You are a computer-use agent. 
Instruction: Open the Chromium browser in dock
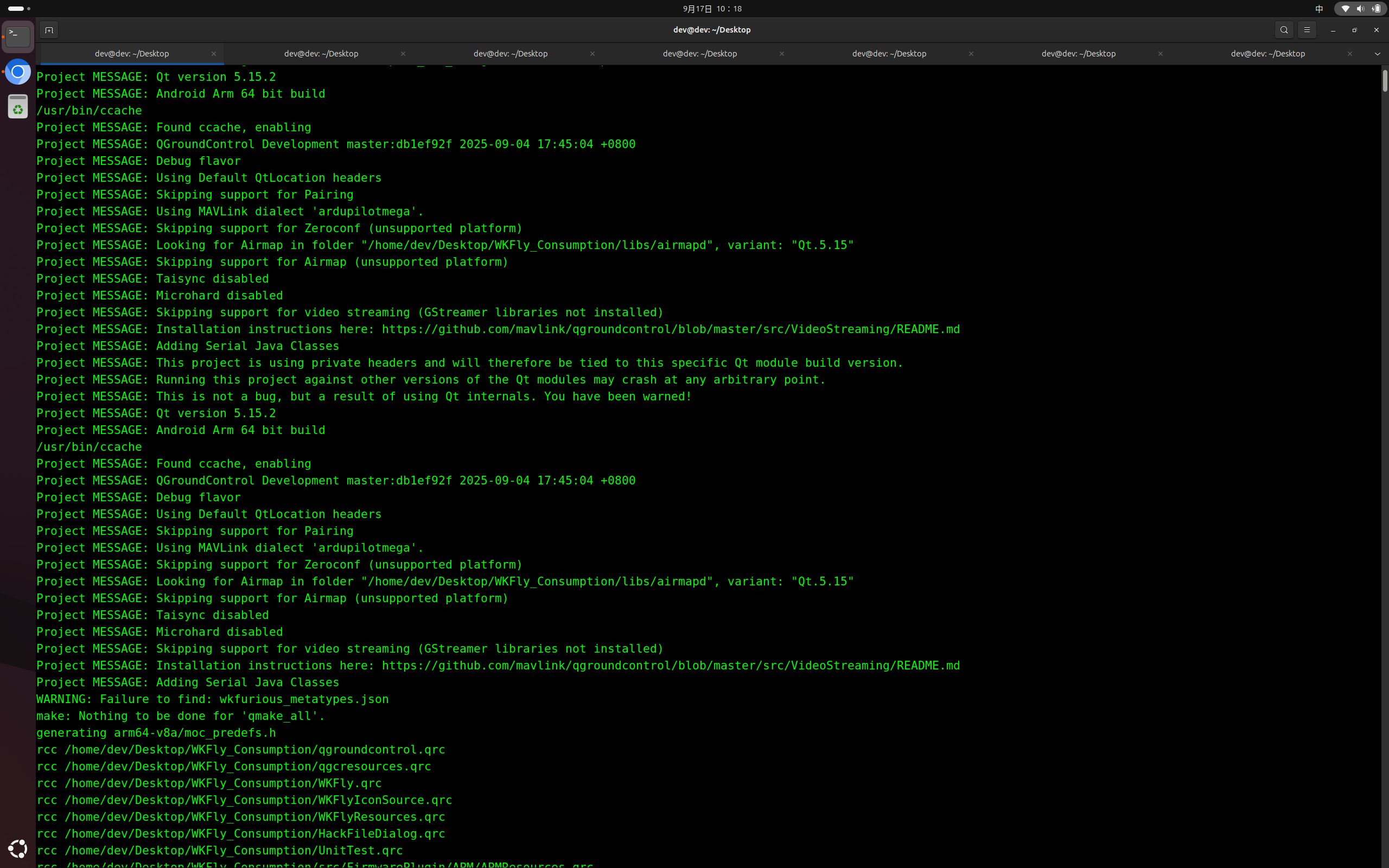point(18,72)
